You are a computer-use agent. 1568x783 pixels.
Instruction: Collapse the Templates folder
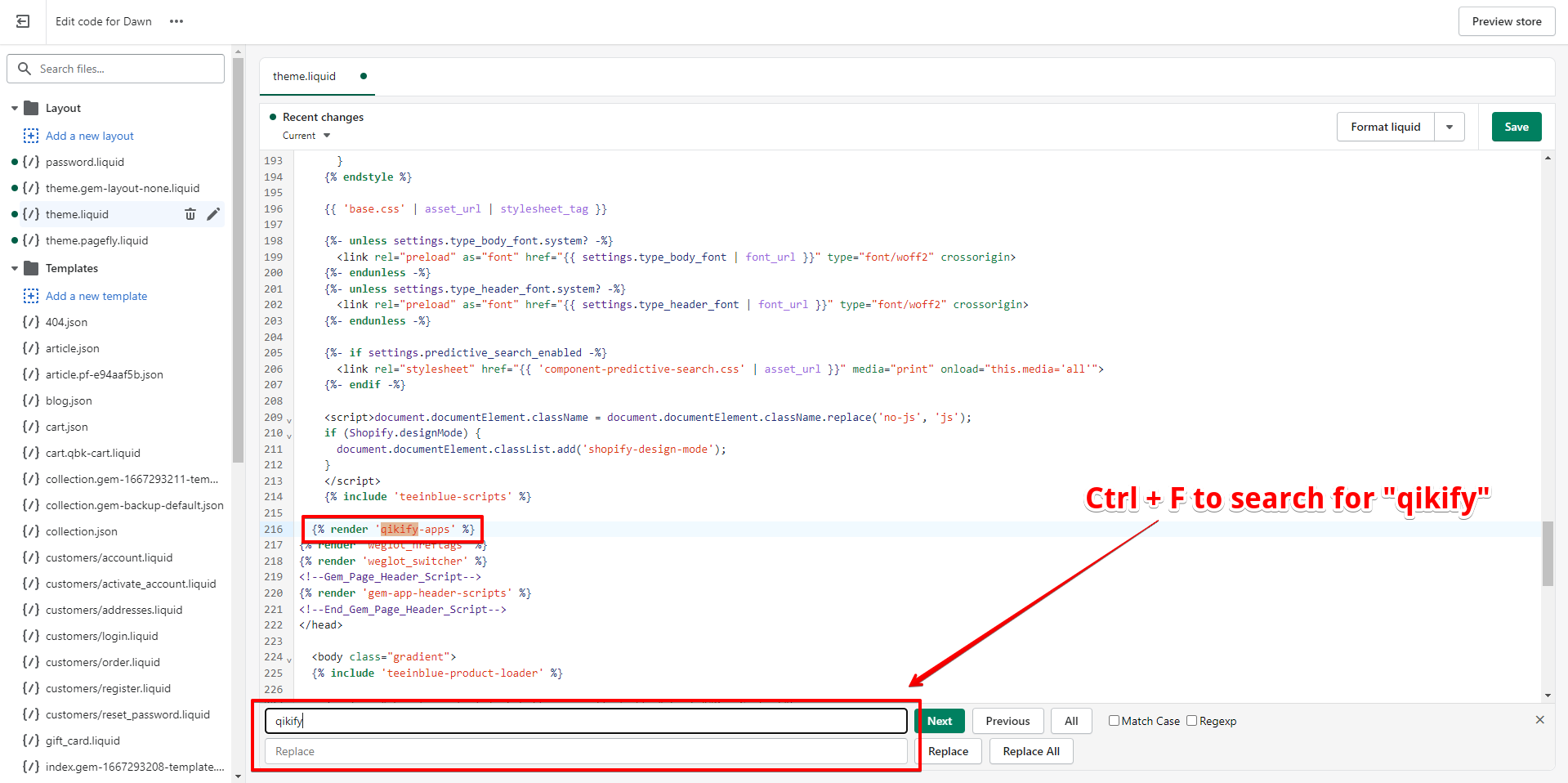click(x=15, y=268)
